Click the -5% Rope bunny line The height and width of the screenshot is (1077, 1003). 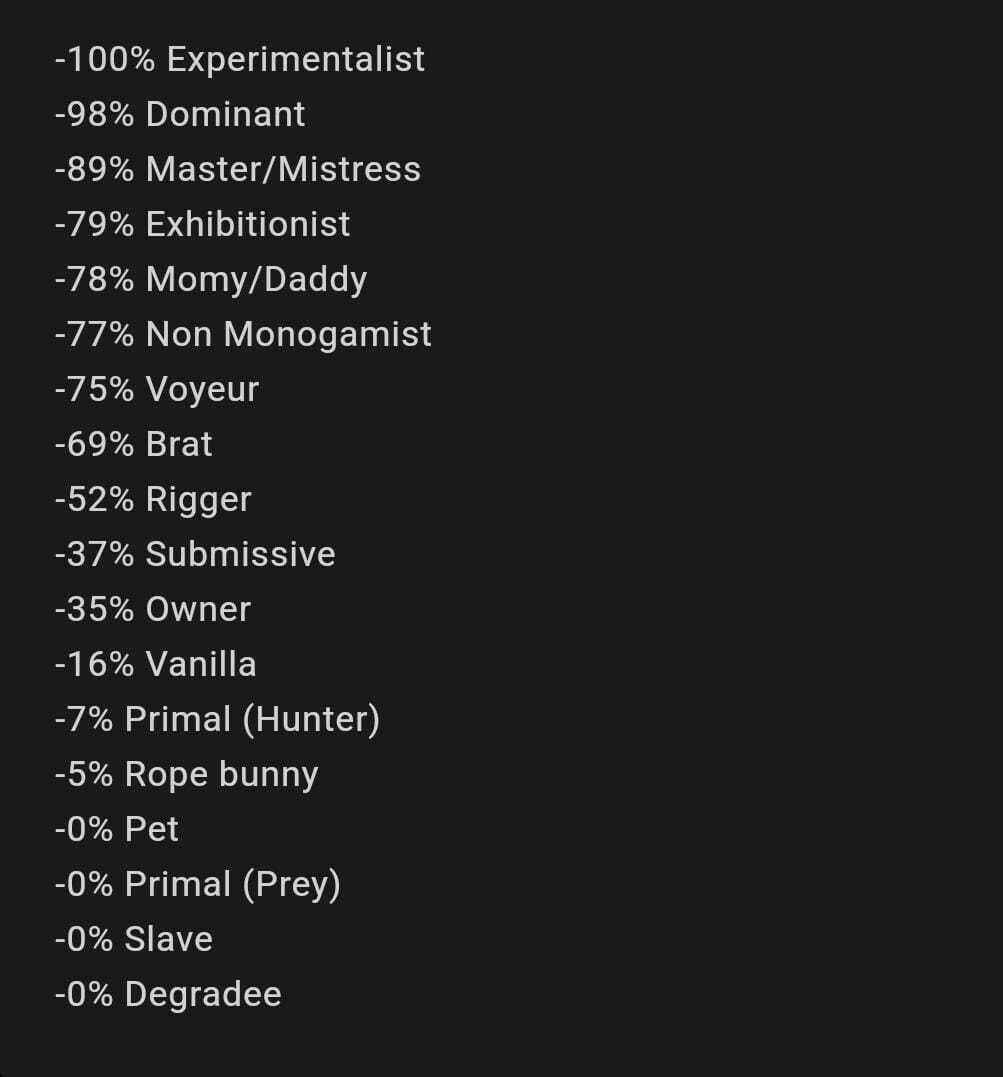tap(186, 775)
